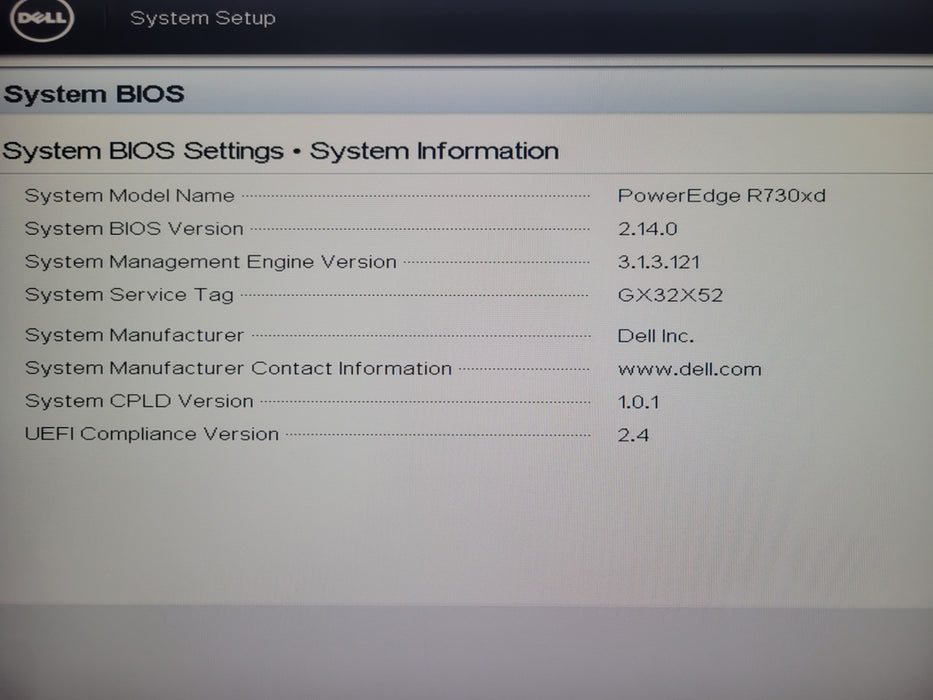
Task: Click the 2.4 UEFI version value
Action: (x=633, y=435)
